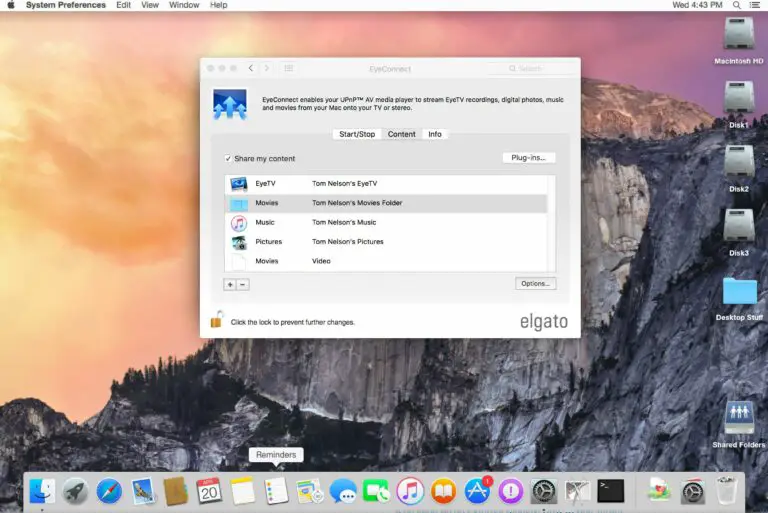This screenshot has width=768, height=513.
Task: Open Launchpad rocket icon in Dock
Action: (75, 491)
